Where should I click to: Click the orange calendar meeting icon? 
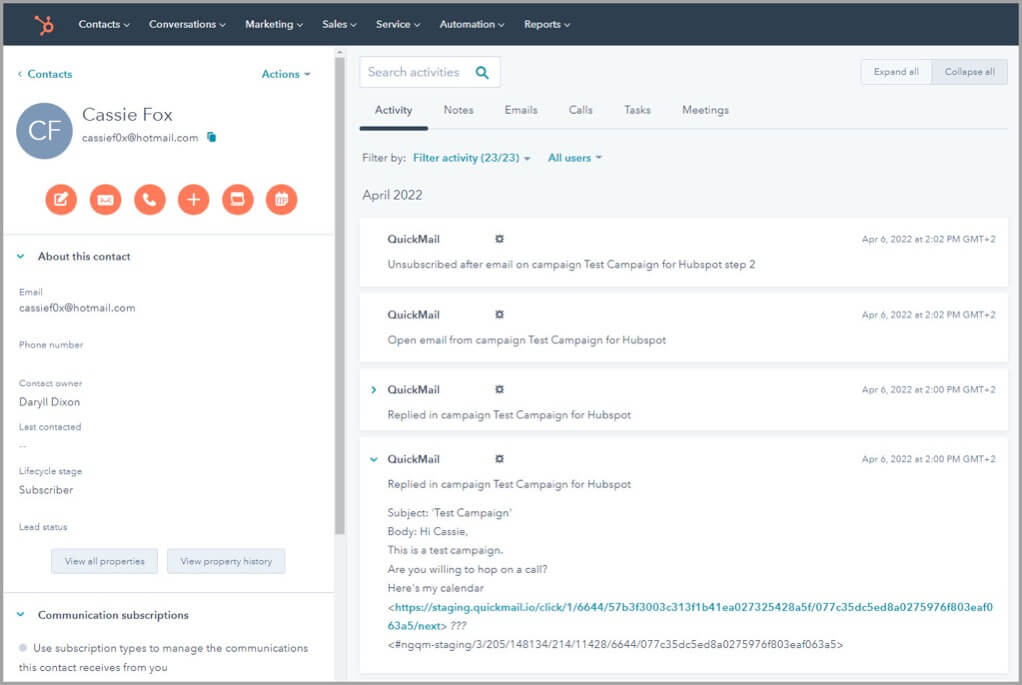281,200
